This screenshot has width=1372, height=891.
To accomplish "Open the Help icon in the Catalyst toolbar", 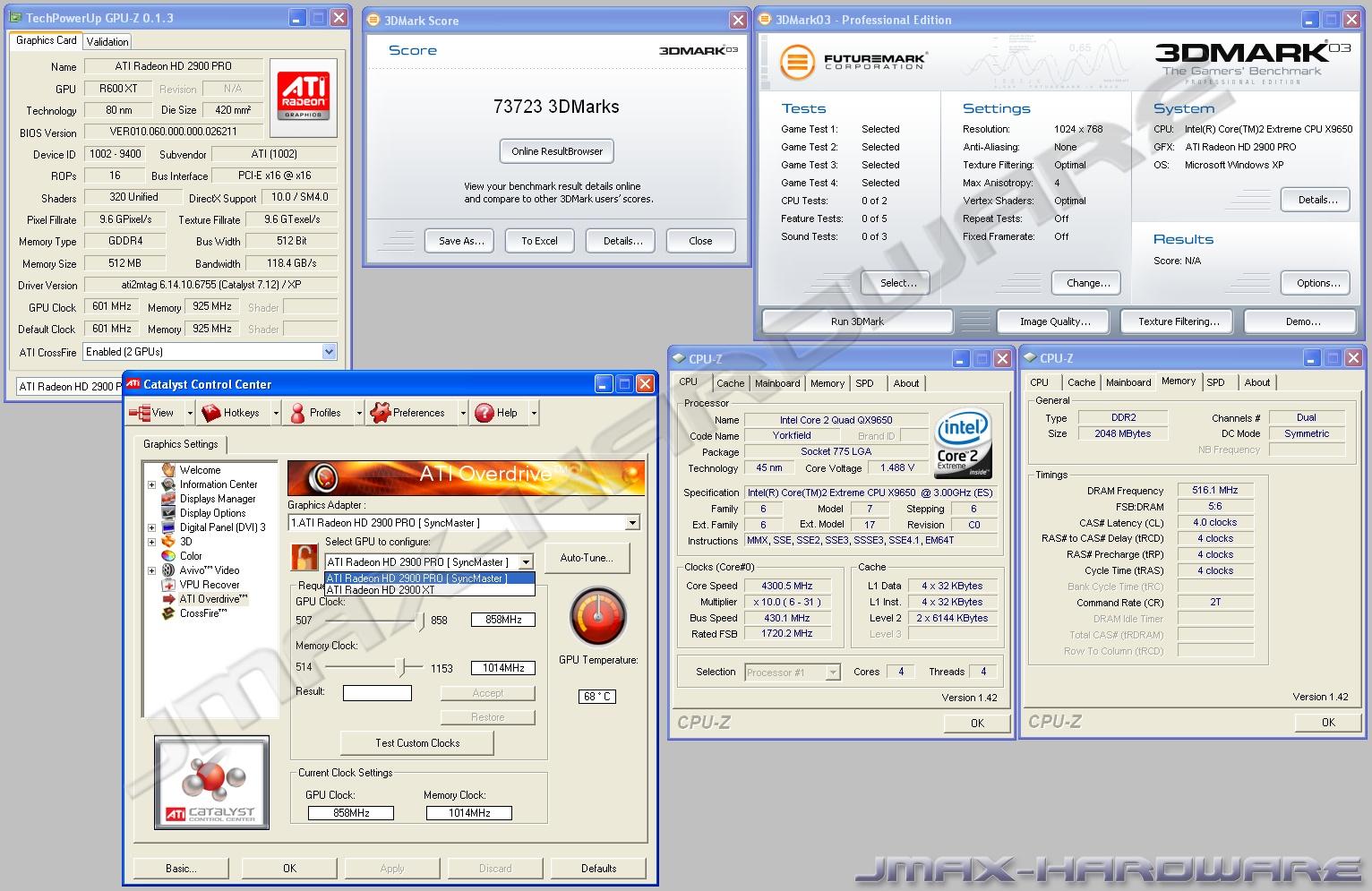I will [x=484, y=413].
